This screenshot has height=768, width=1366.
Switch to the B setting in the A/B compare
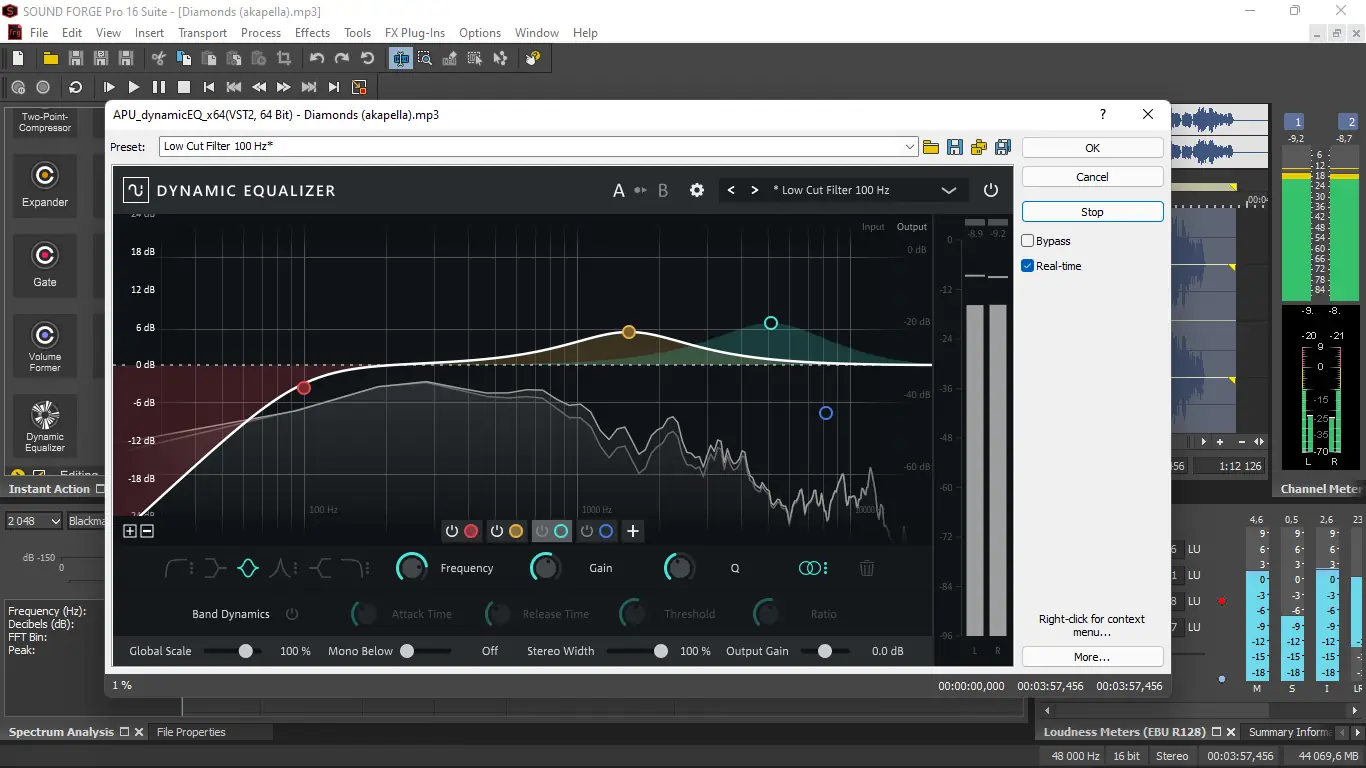coord(663,190)
